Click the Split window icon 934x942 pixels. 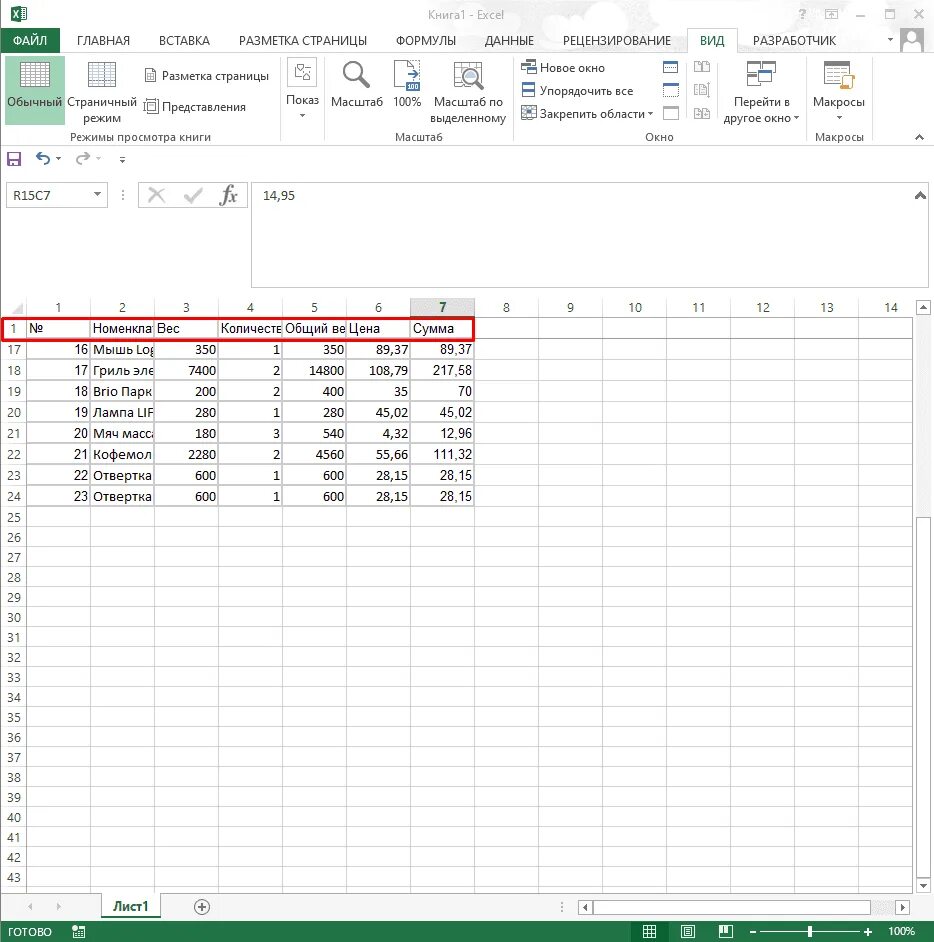click(670, 67)
